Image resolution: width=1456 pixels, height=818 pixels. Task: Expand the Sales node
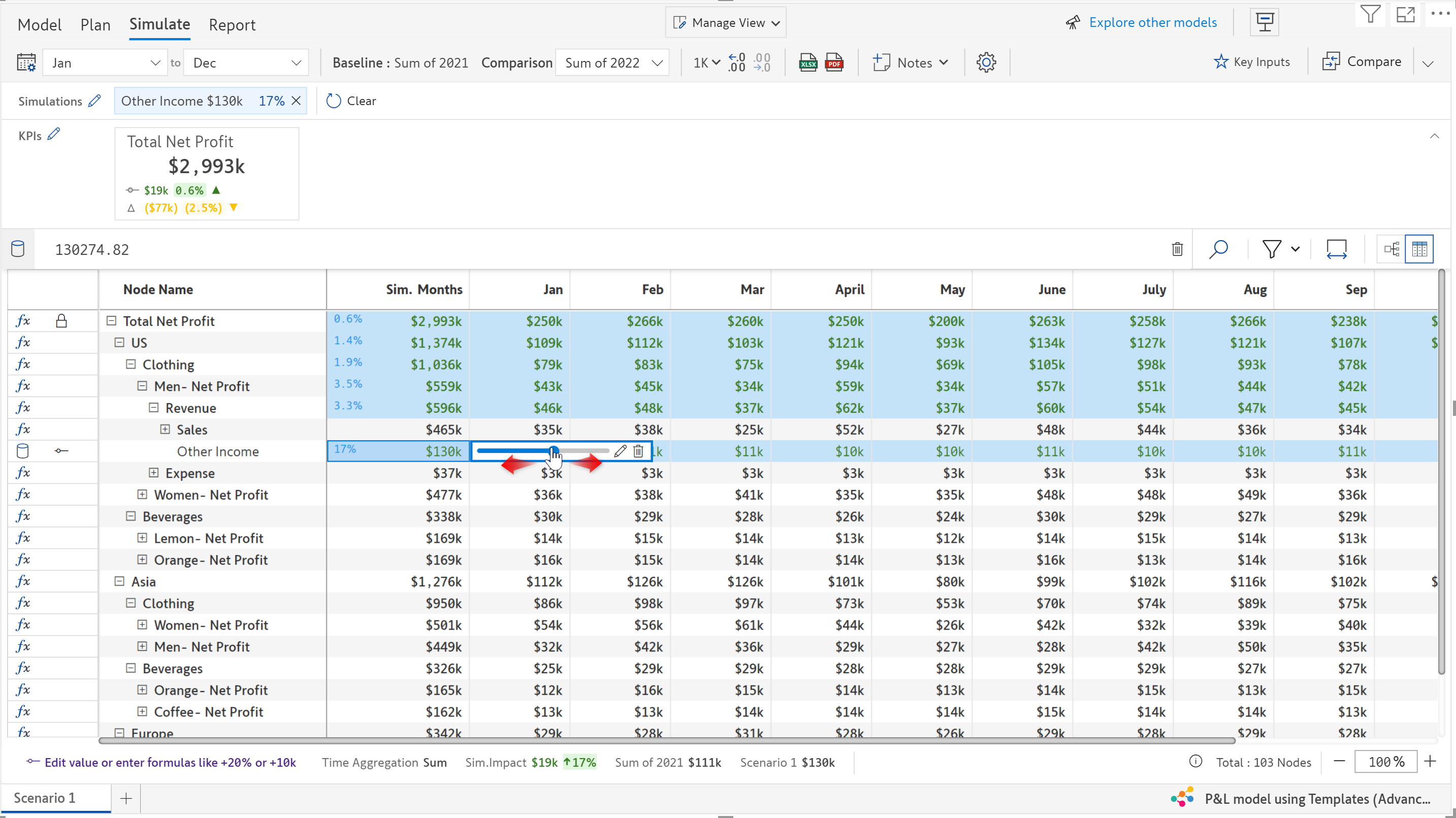point(165,430)
